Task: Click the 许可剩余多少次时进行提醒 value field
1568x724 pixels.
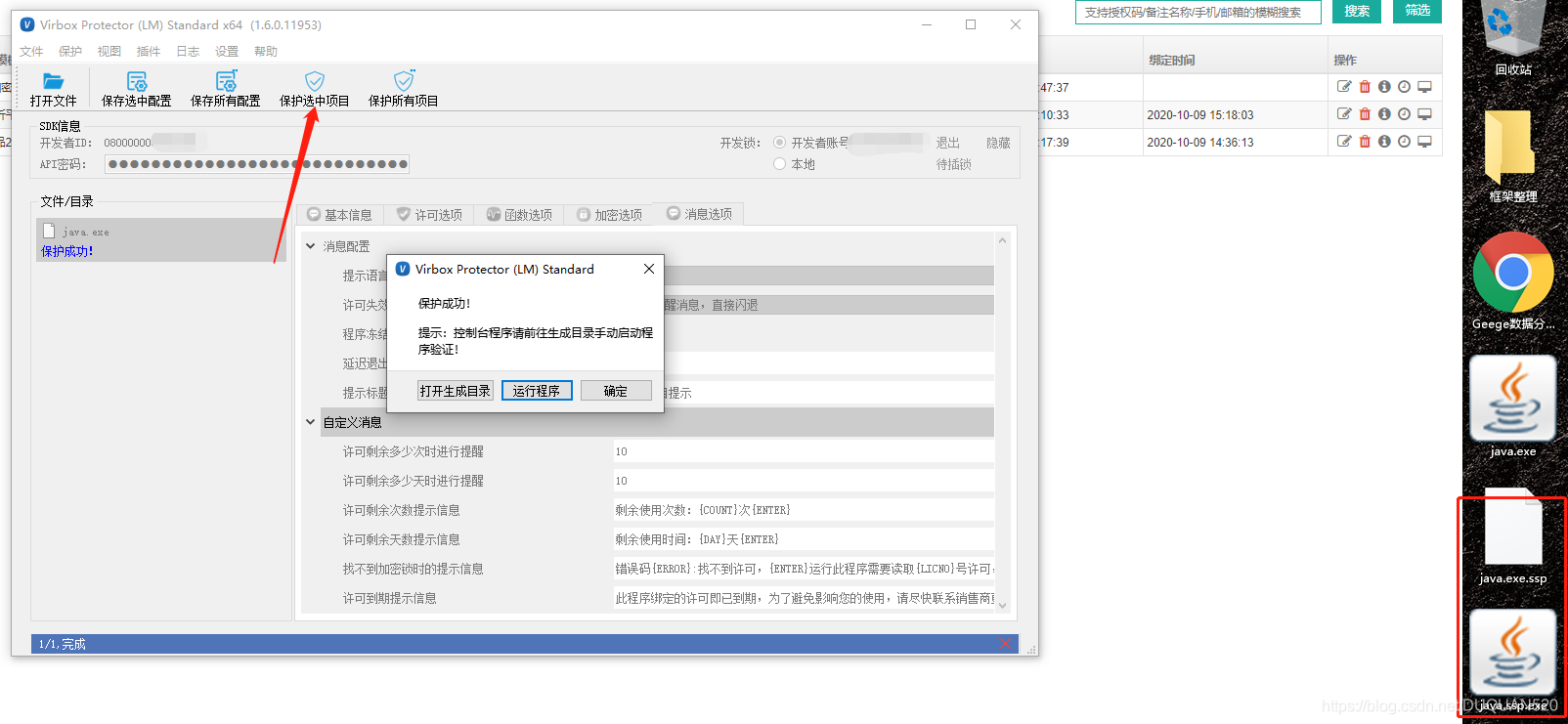Action: (804, 451)
